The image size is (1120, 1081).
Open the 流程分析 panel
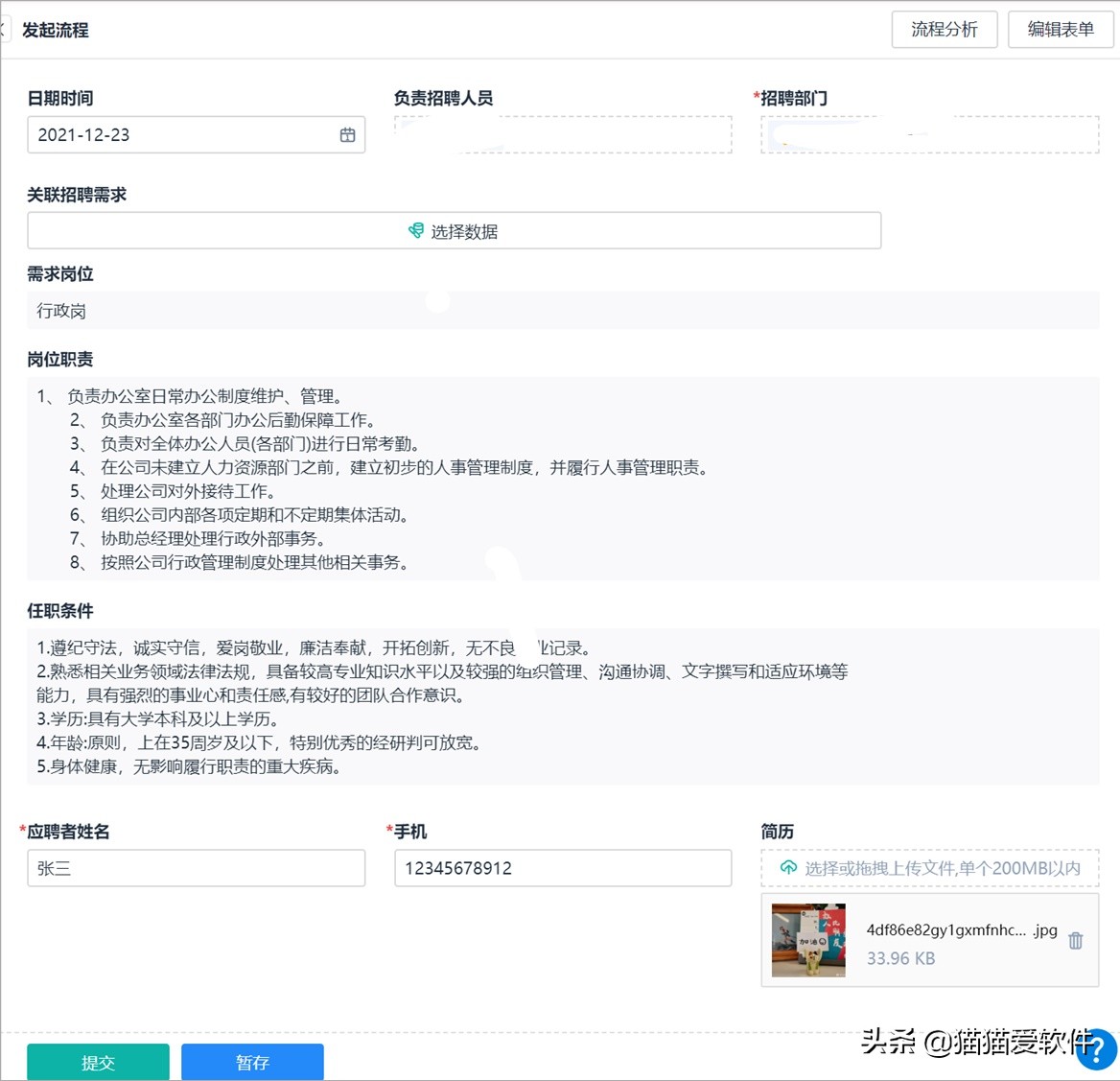coord(944,30)
